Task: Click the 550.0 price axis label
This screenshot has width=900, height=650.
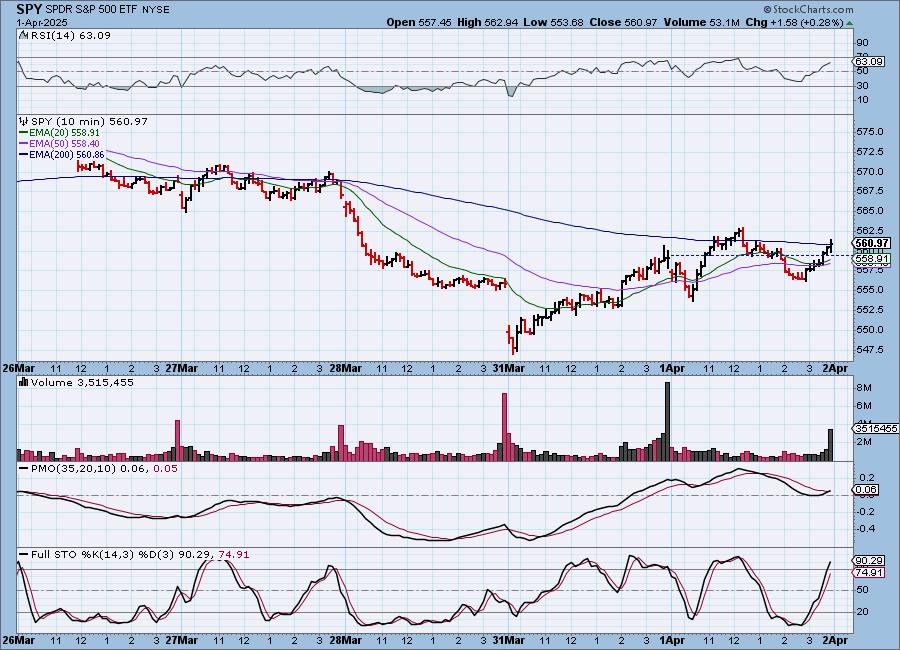Action: pos(871,330)
